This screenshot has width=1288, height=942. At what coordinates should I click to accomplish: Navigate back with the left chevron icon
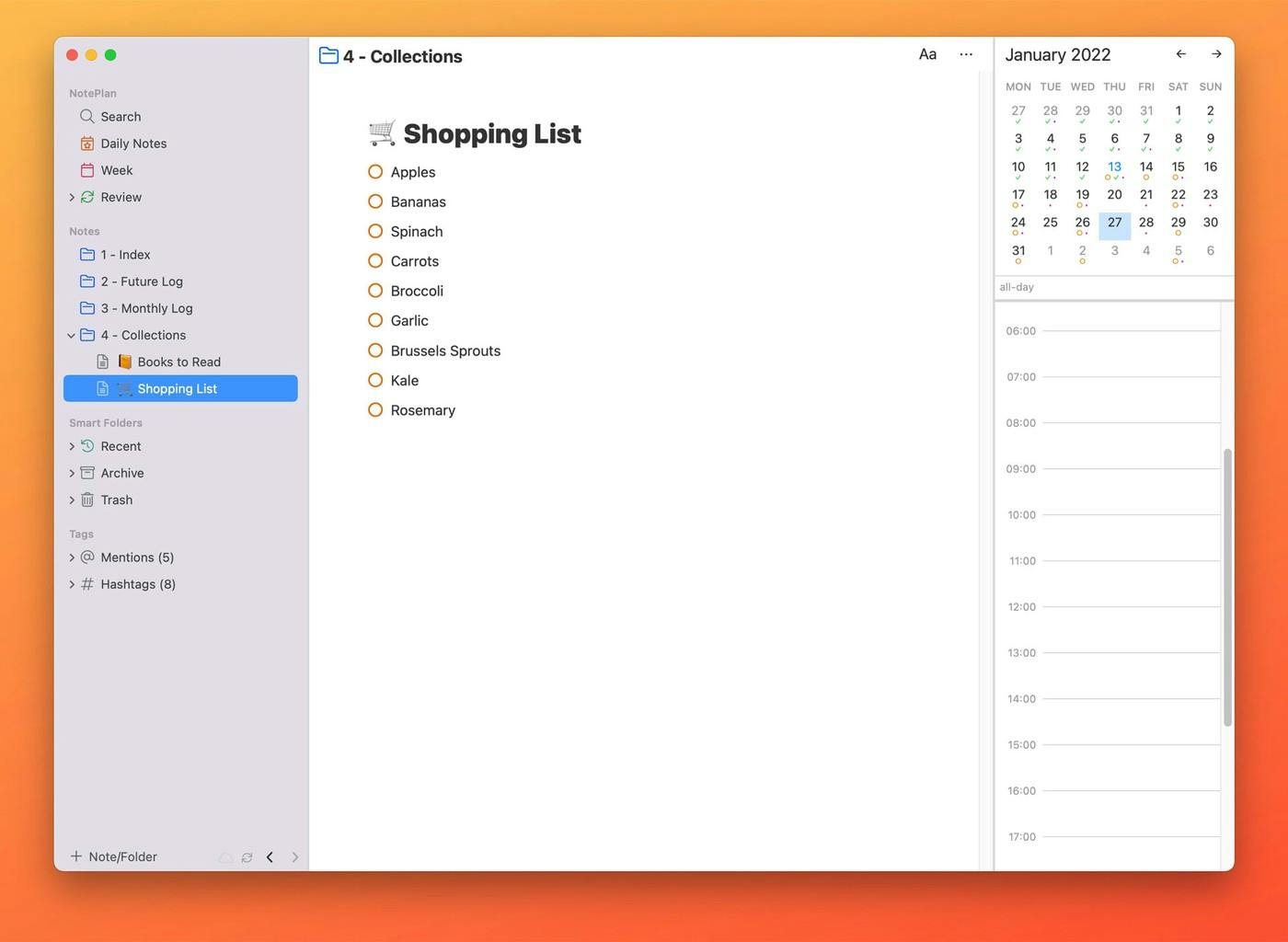pyautogui.click(x=270, y=857)
